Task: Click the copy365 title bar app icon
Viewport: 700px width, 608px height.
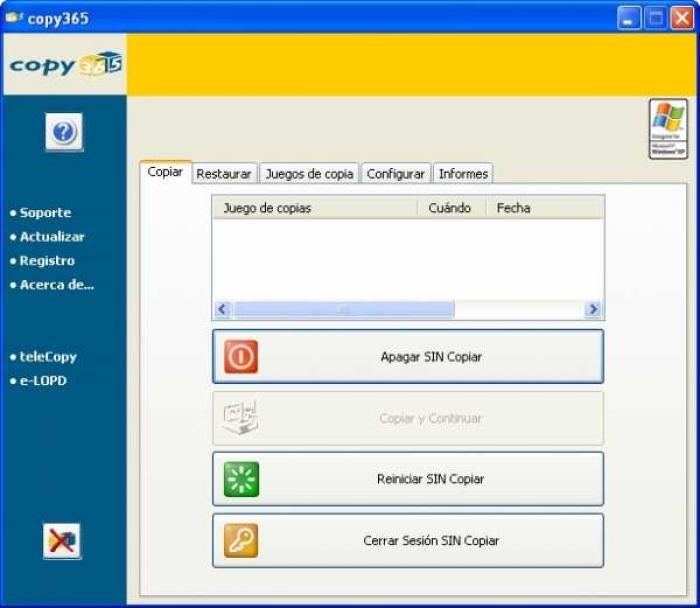Action: pyautogui.click(x=14, y=17)
